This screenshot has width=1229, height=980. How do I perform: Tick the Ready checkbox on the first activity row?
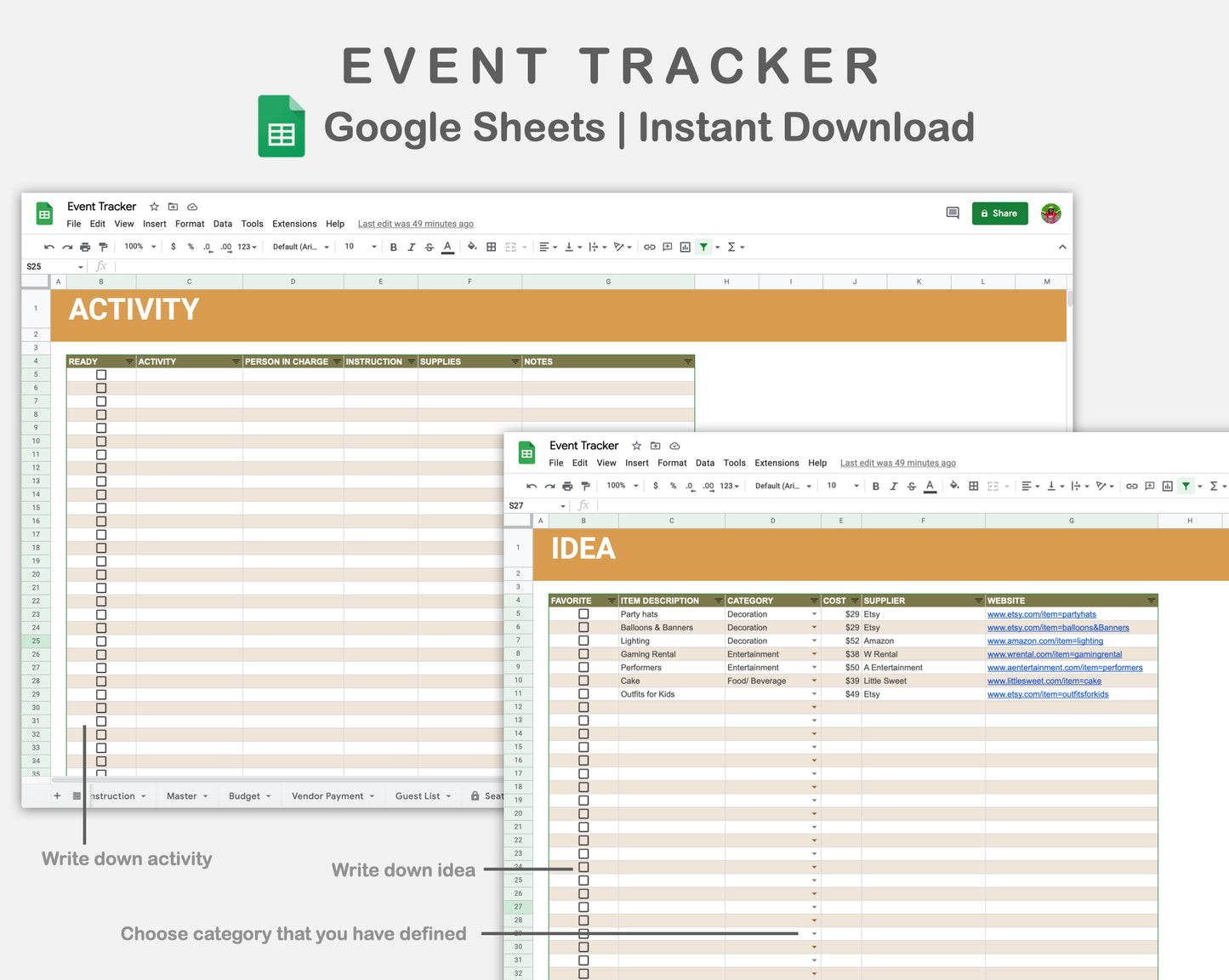pyautogui.click(x=101, y=374)
